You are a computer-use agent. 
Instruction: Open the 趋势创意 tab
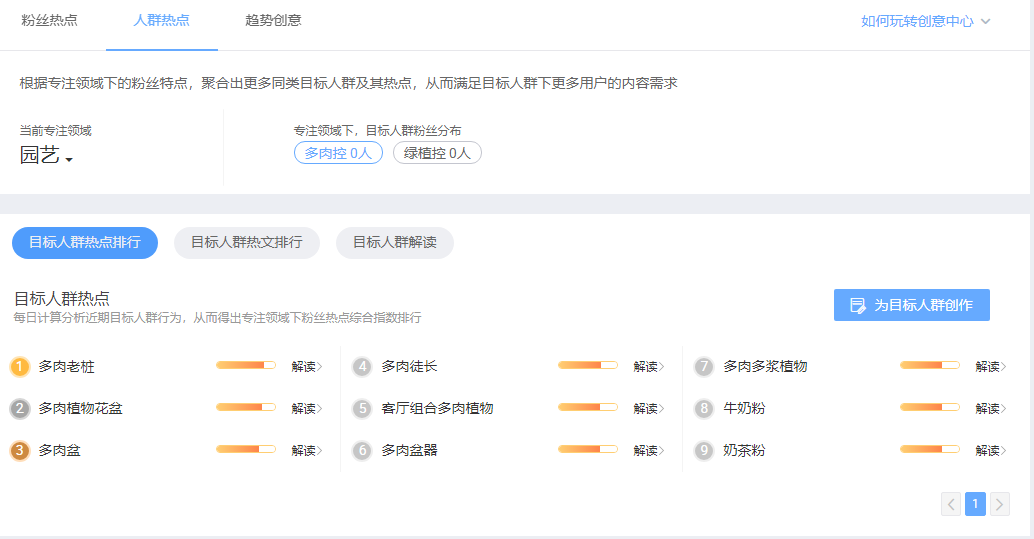[x=273, y=20]
